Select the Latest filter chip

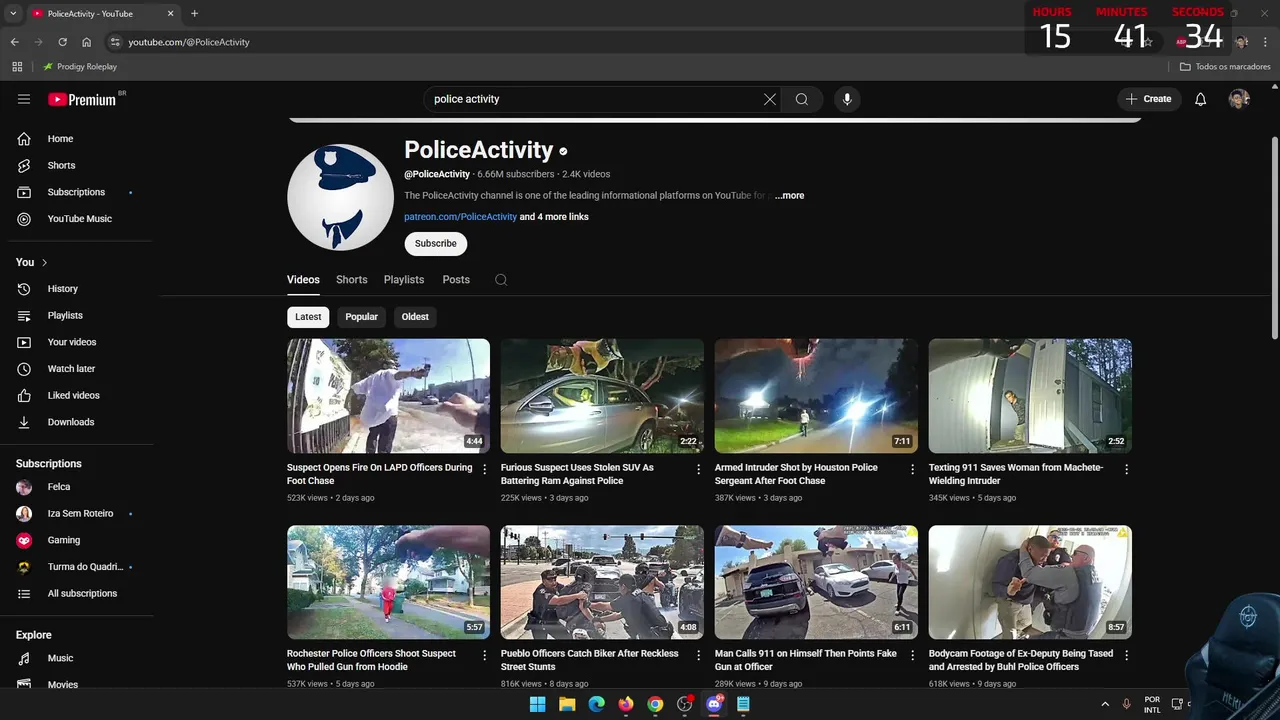coord(308,317)
